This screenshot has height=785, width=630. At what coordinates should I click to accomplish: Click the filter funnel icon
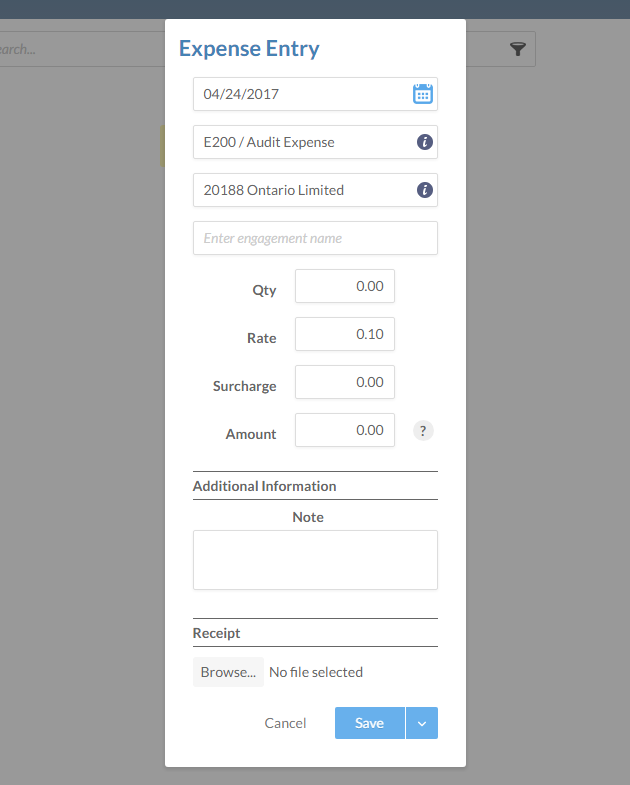[517, 49]
